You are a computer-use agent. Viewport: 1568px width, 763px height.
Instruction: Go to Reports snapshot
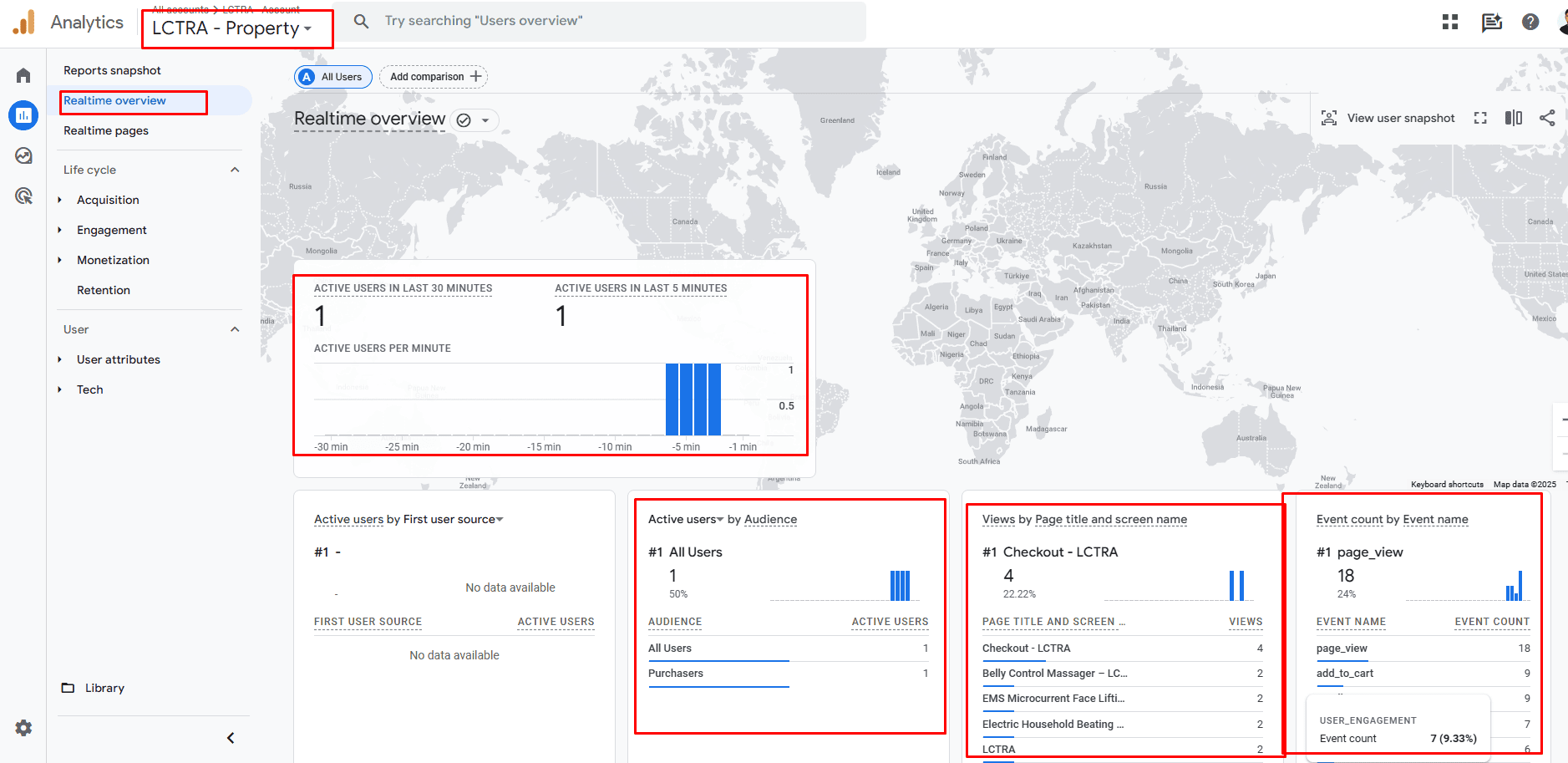(x=112, y=70)
